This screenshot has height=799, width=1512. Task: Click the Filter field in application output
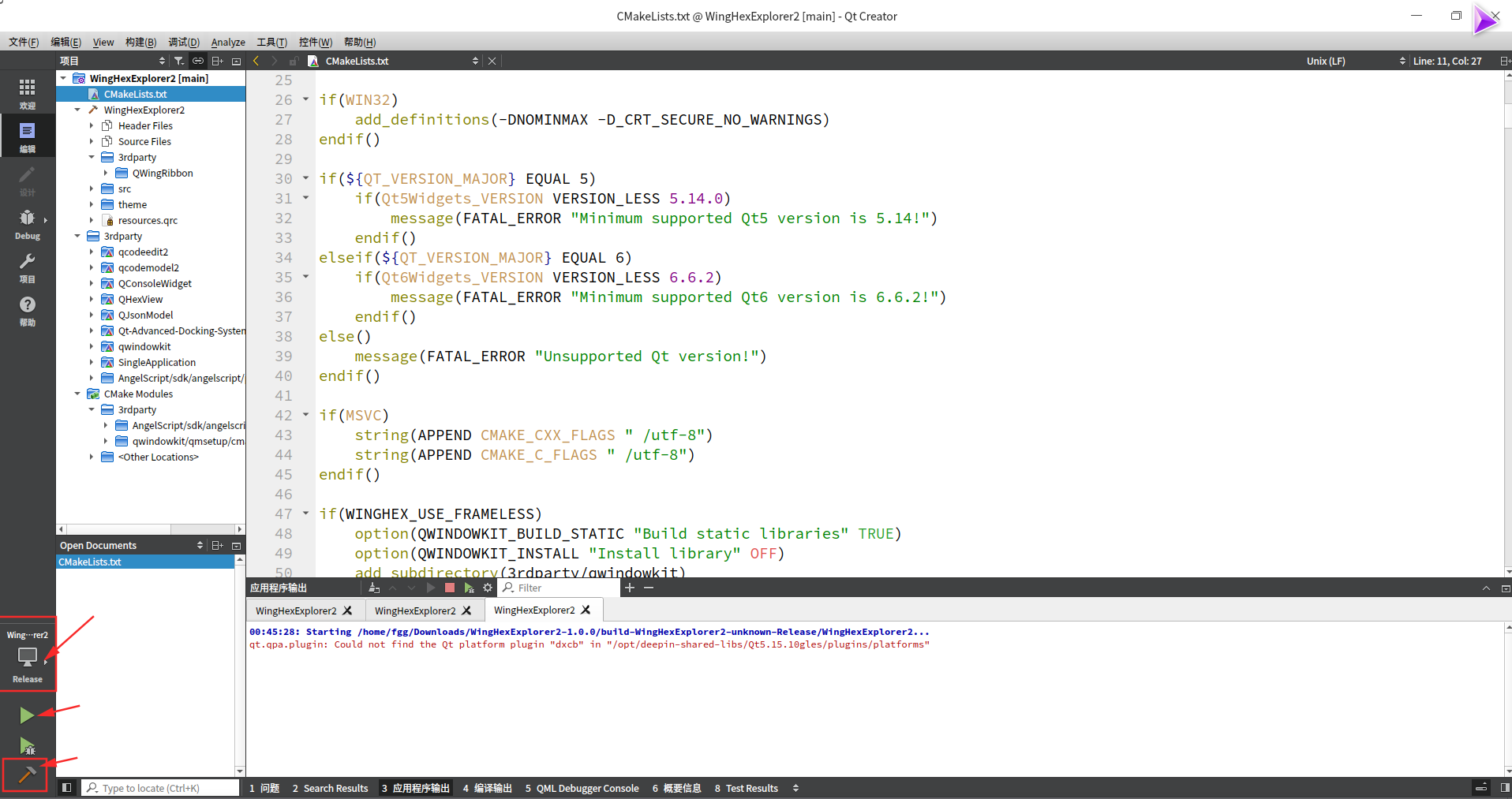tap(560, 588)
